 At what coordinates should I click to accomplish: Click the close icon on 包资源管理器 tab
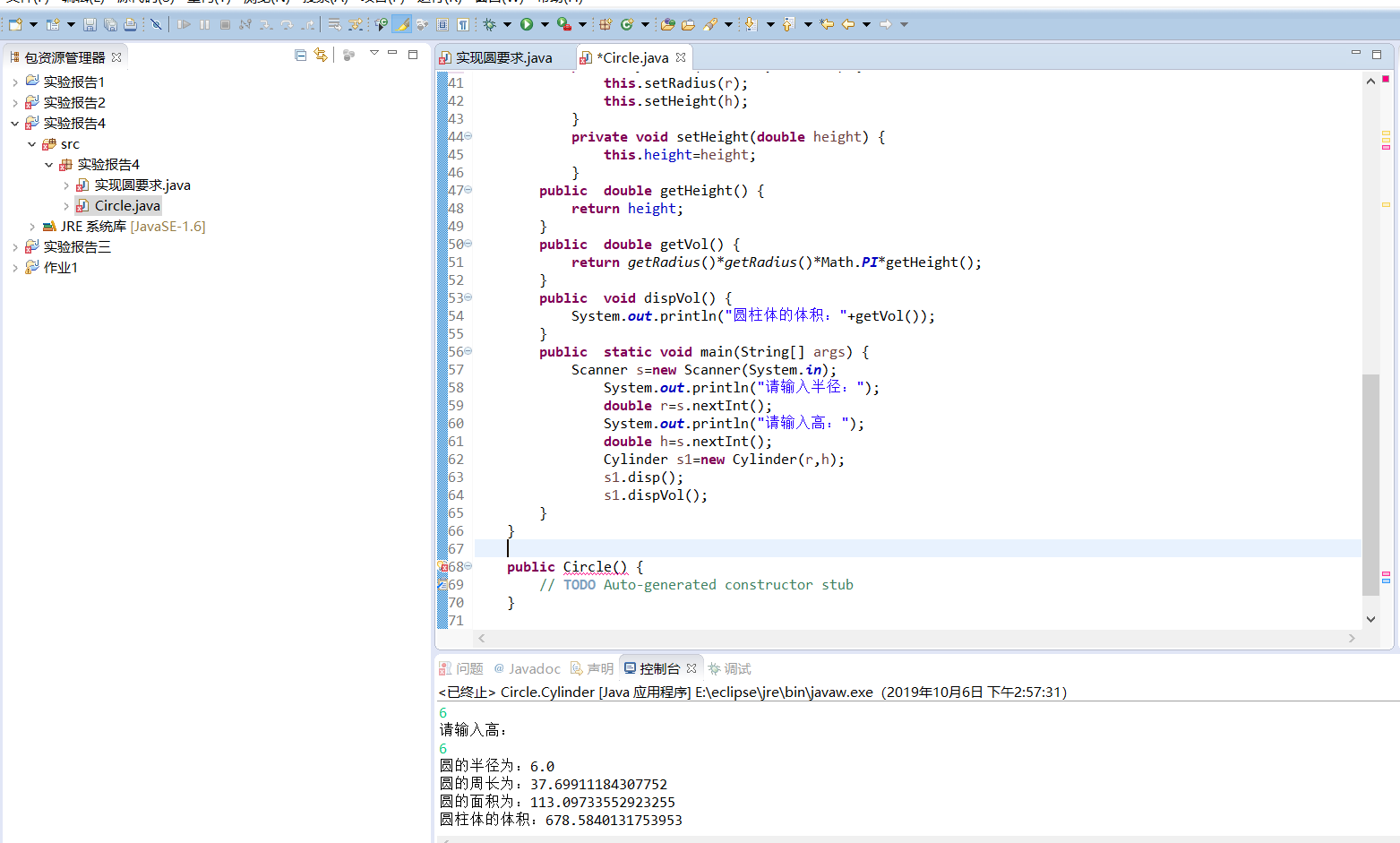pyautogui.click(x=116, y=57)
